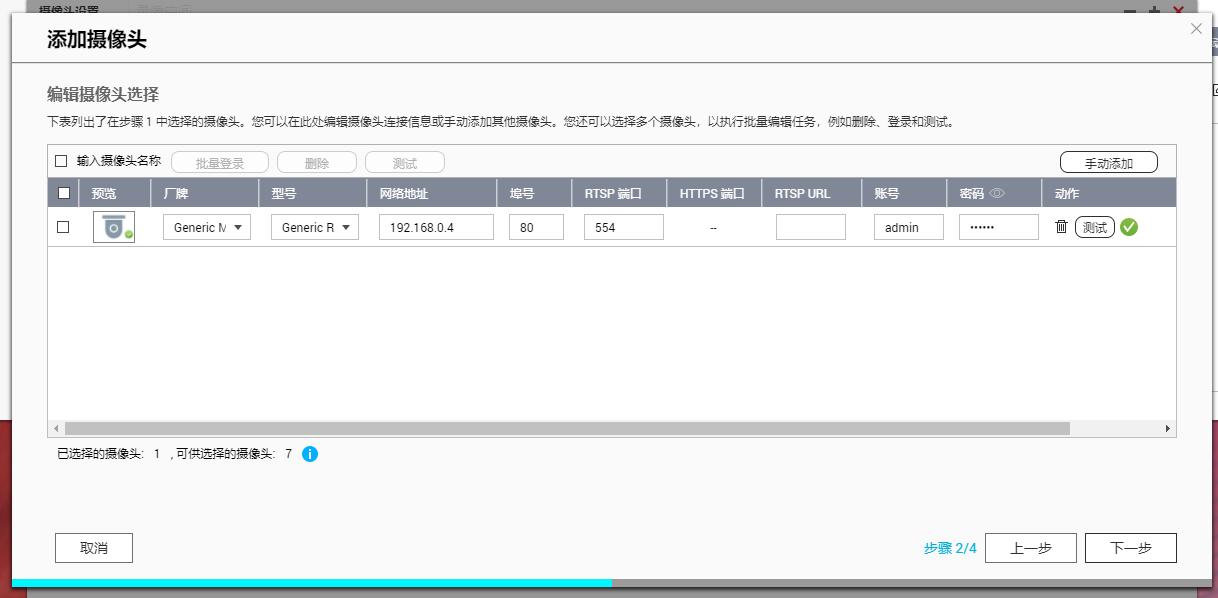This screenshot has width=1218, height=598.
Task: Select the camera row checkbox
Action: coord(63,227)
